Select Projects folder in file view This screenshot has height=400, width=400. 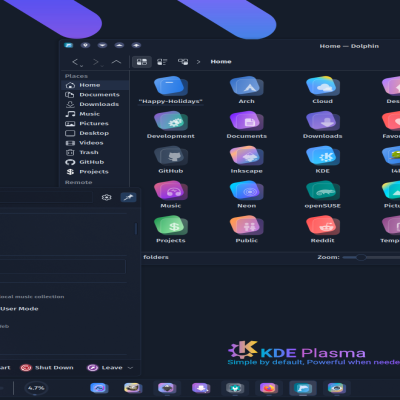click(171, 225)
